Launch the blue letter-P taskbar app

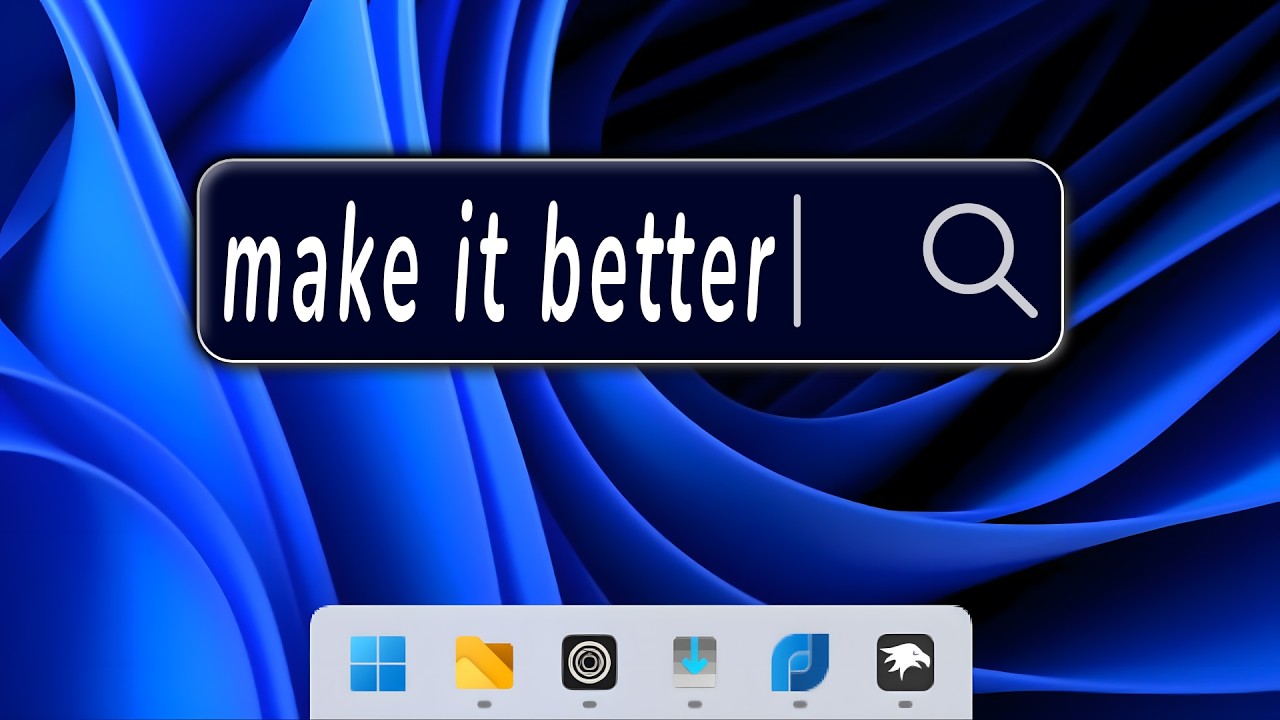tap(800, 662)
